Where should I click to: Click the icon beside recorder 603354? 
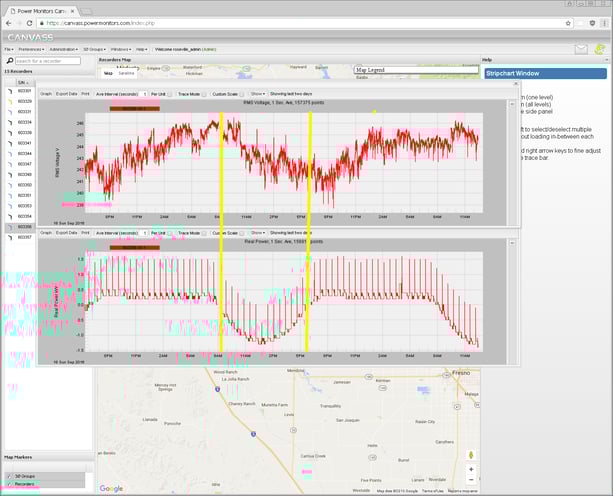(x=11, y=216)
